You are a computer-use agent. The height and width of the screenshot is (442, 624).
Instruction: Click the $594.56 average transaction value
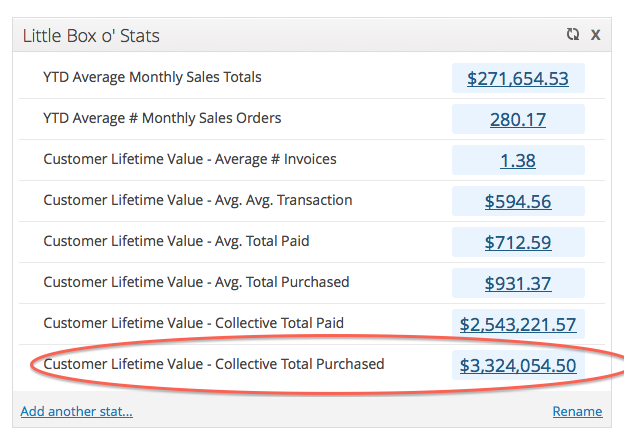518,201
